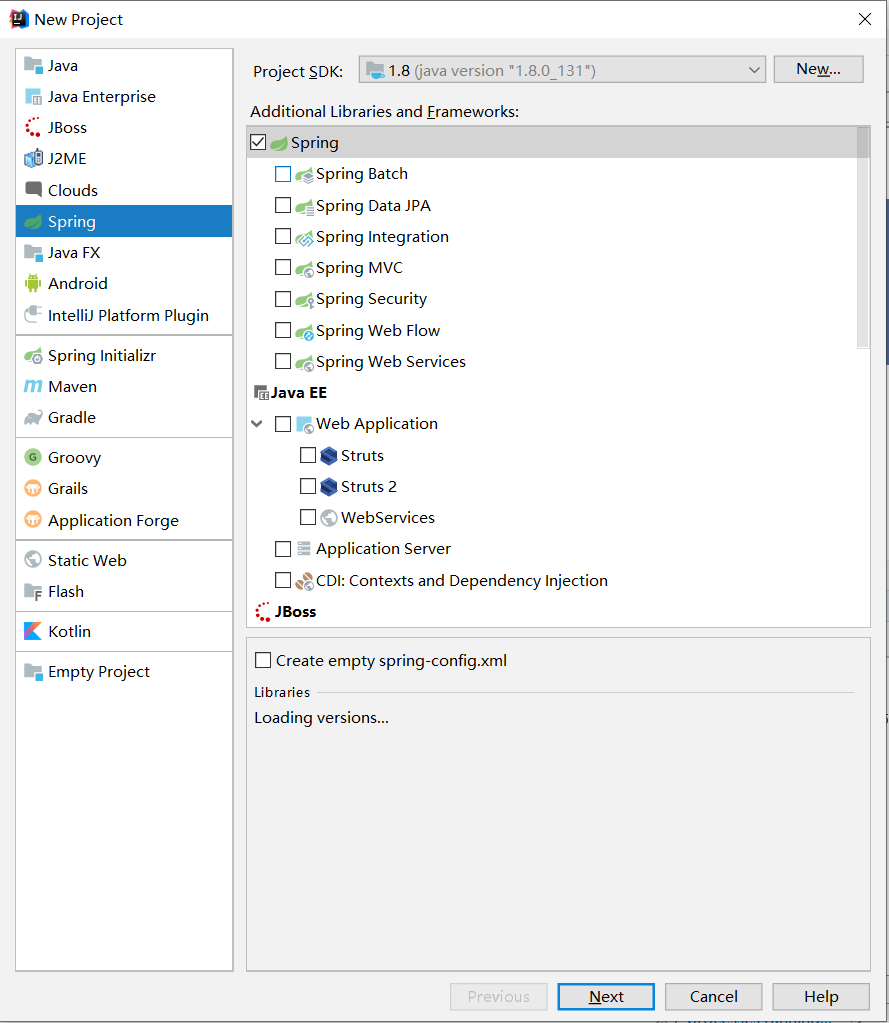
Task: Tick the Spring Data JPA checkbox
Action: click(282, 205)
